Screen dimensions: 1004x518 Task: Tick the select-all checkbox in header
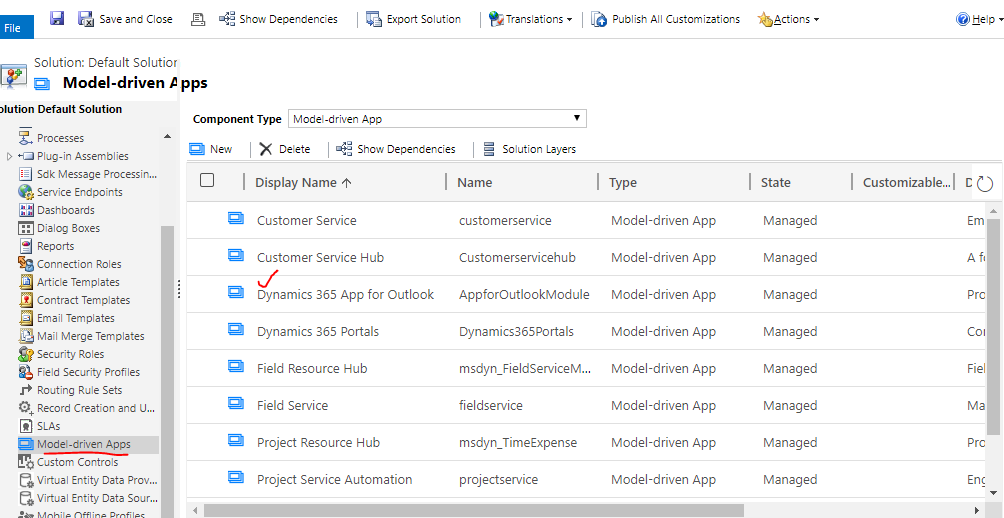pyautogui.click(x=207, y=181)
